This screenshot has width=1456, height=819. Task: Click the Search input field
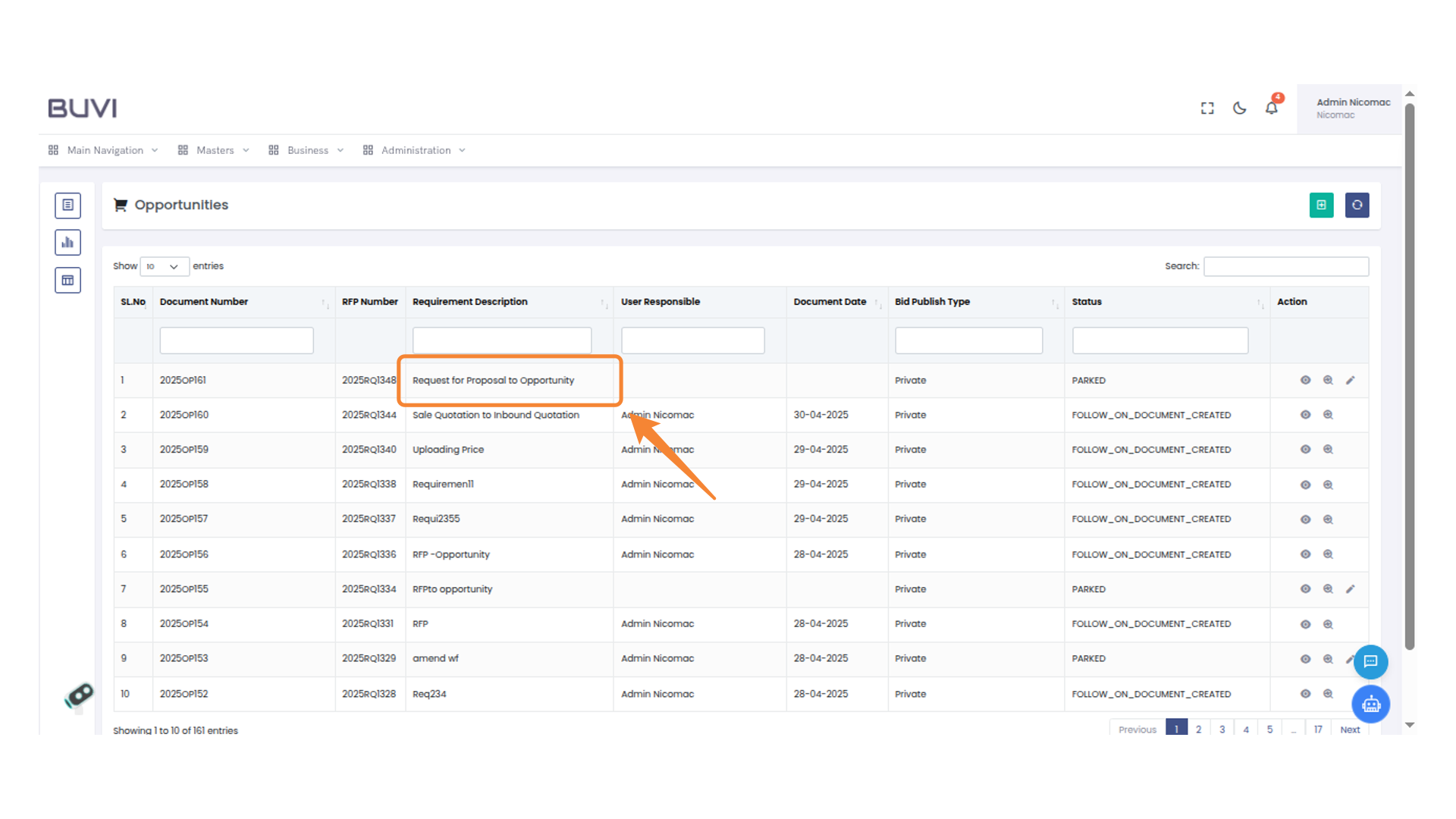[x=1285, y=266]
